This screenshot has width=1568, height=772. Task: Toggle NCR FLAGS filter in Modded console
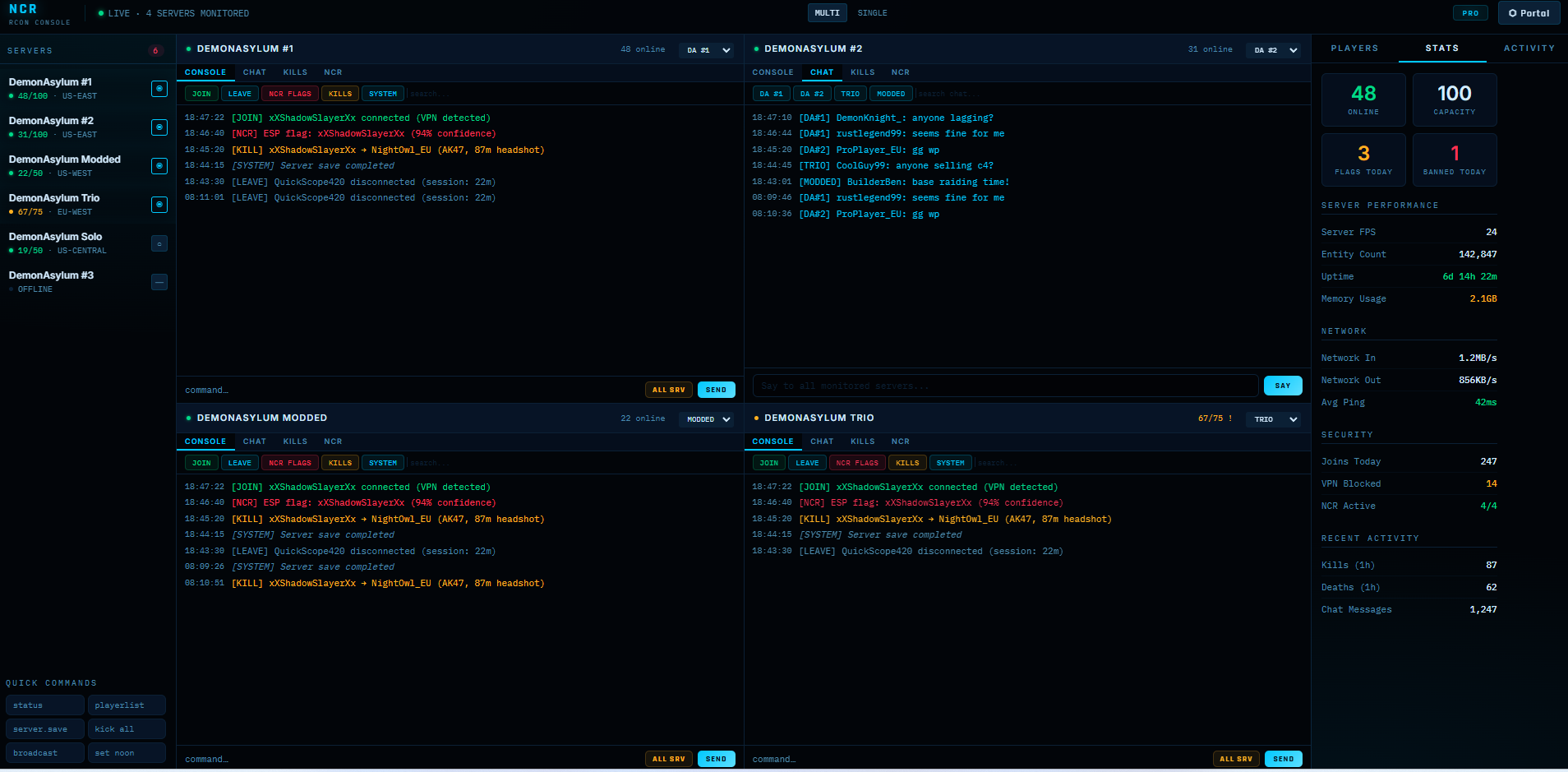(290, 463)
